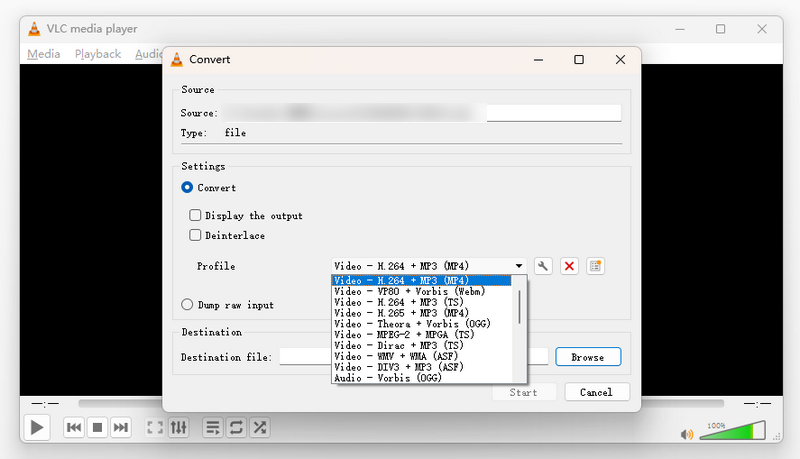Viewport: 800px width, 459px height.
Task: Click the remaining time label
Action: [x=757, y=404]
